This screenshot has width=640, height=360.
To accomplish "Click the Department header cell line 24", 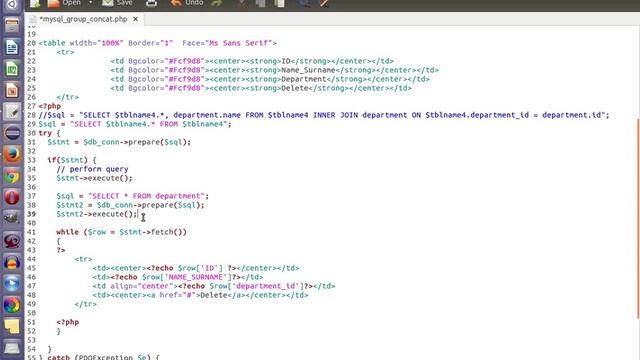I will 270,79.
